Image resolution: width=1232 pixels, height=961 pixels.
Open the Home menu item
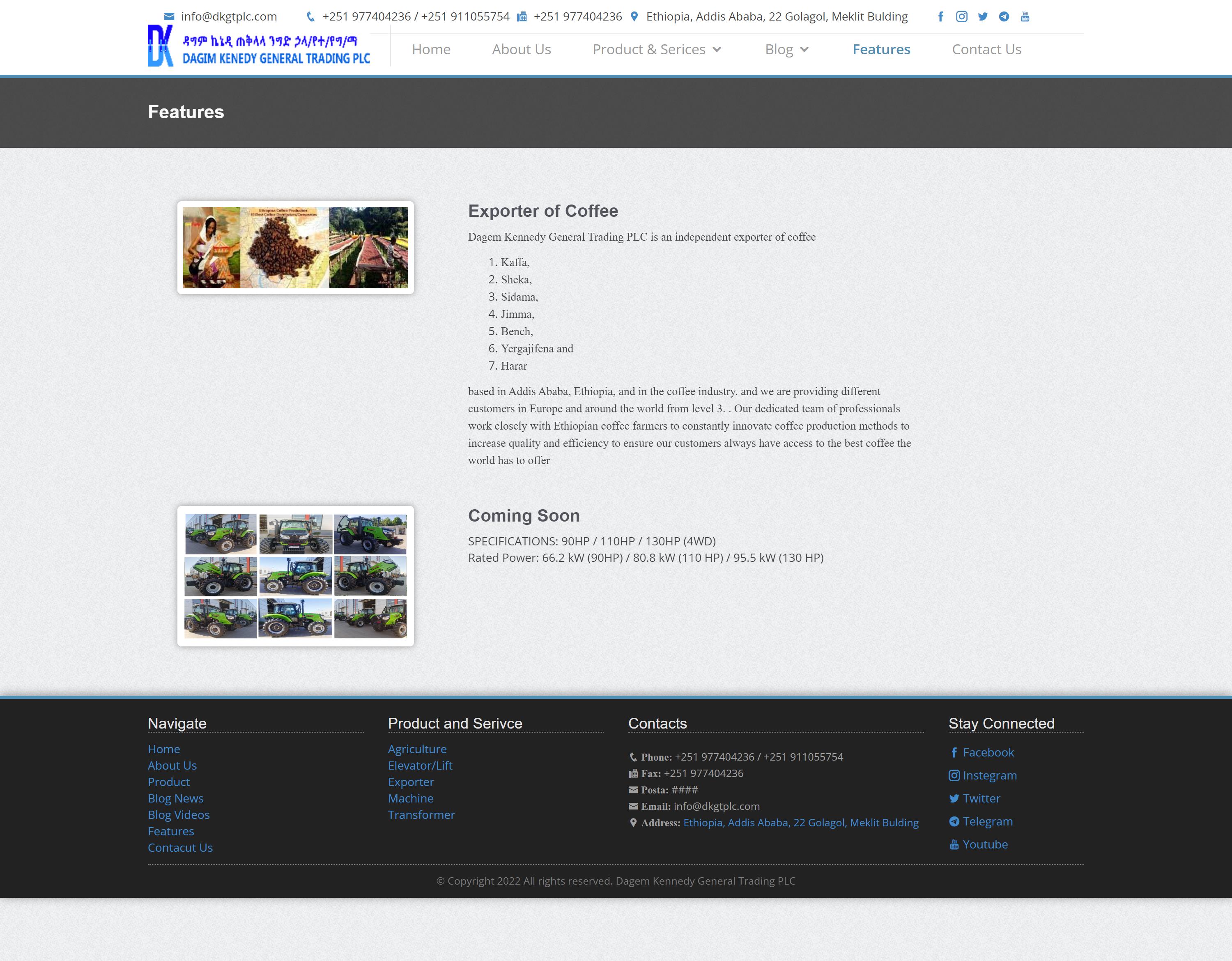pyautogui.click(x=431, y=50)
